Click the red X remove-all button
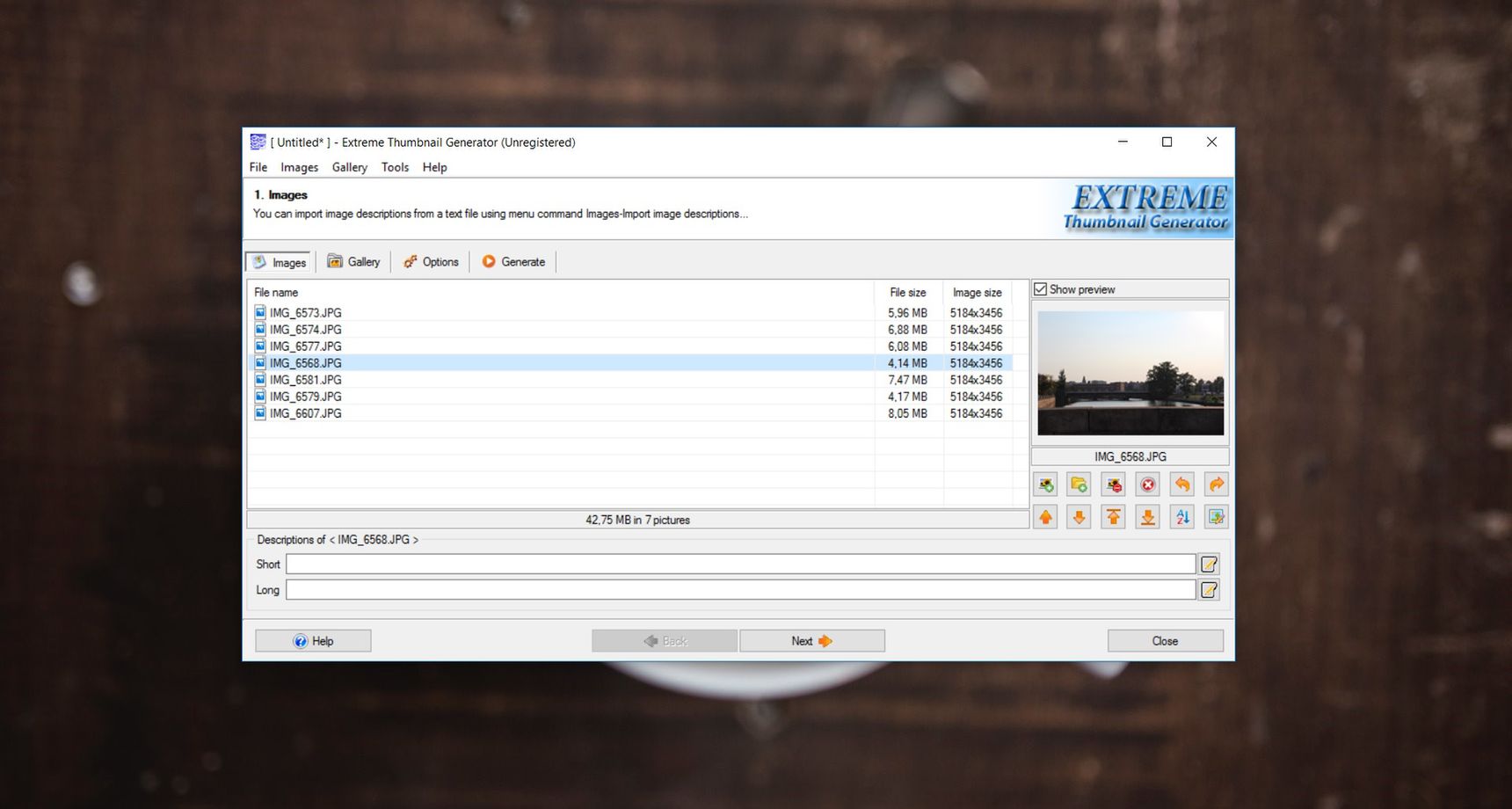1512x809 pixels. pyautogui.click(x=1148, y=485)
